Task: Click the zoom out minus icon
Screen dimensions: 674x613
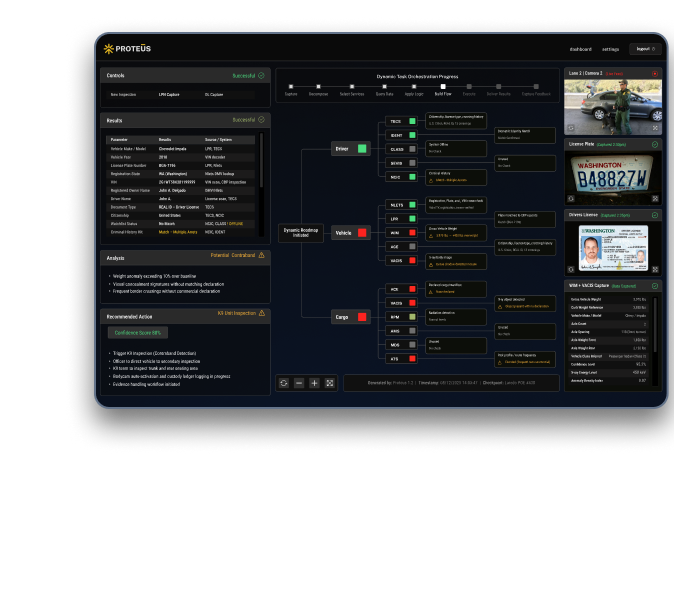Action: [x=299, y=382]
